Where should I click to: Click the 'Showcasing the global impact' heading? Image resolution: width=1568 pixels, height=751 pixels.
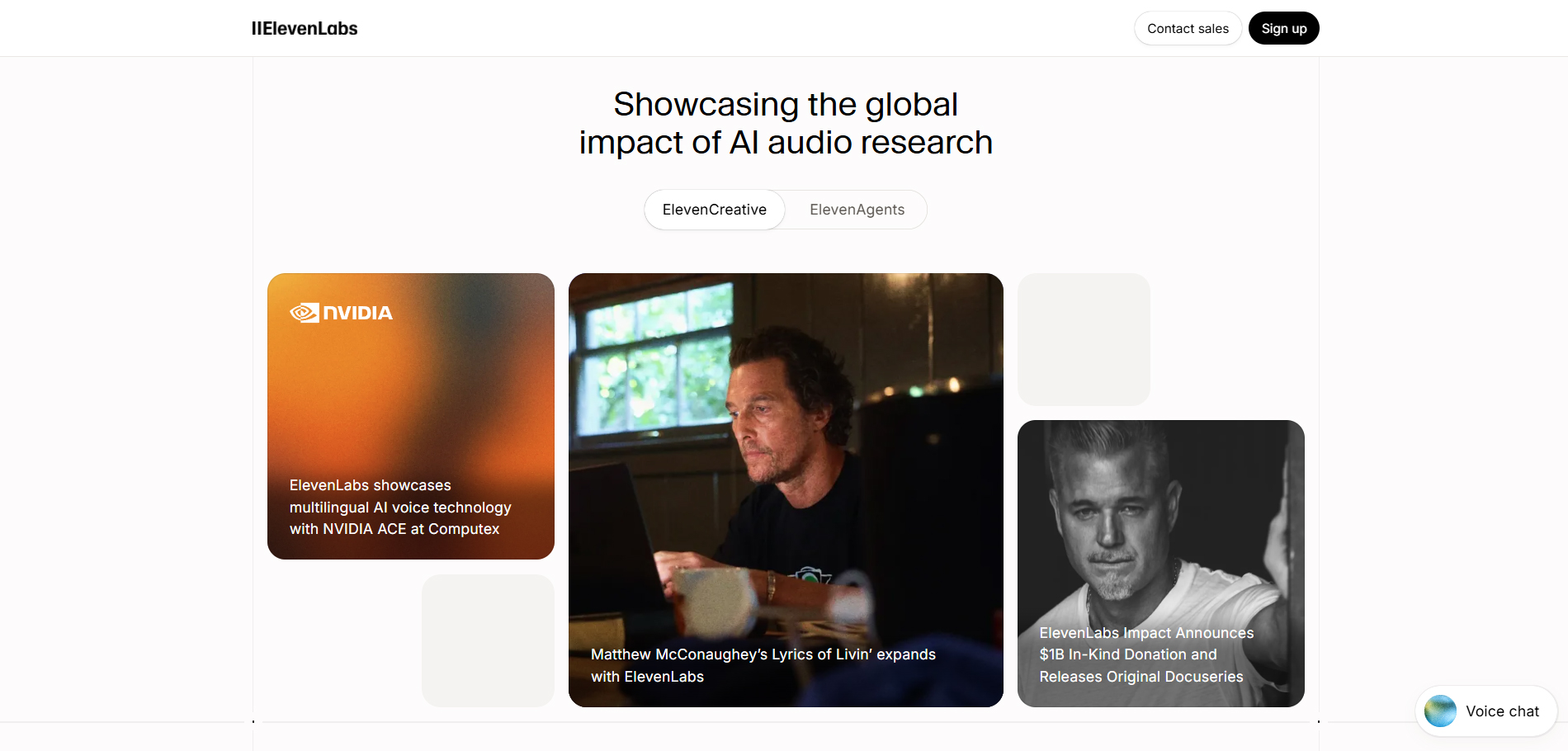point(786,123)
